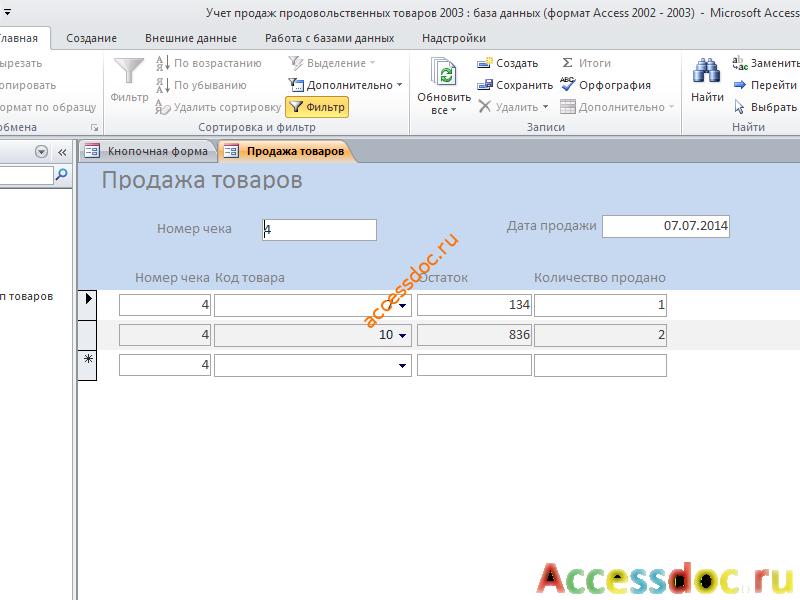
Task: Open Работа с базами данных tab
Action: [330, 38]
